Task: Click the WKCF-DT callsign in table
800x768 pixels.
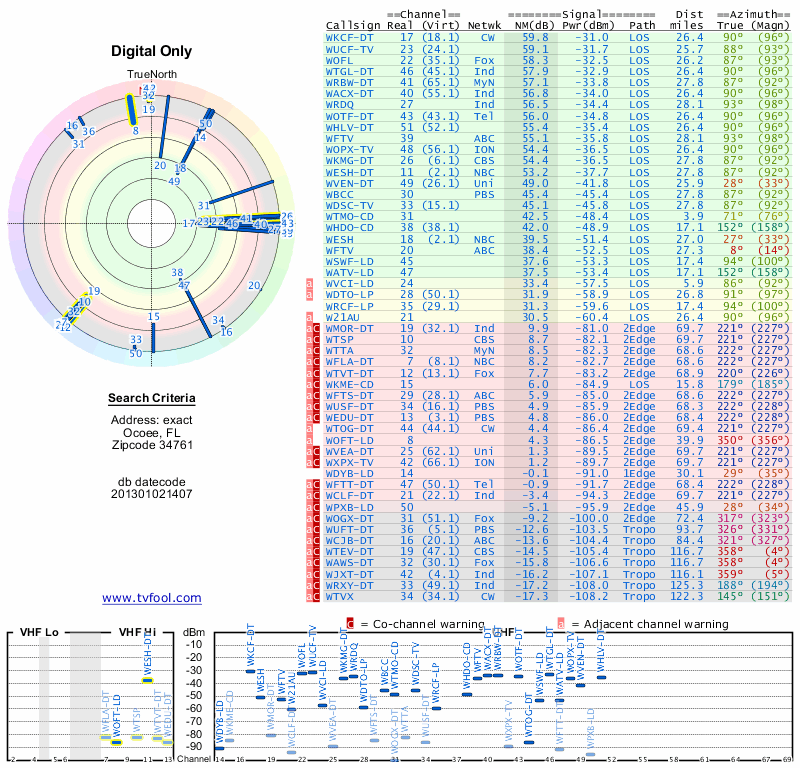Action: coord(349,38)
